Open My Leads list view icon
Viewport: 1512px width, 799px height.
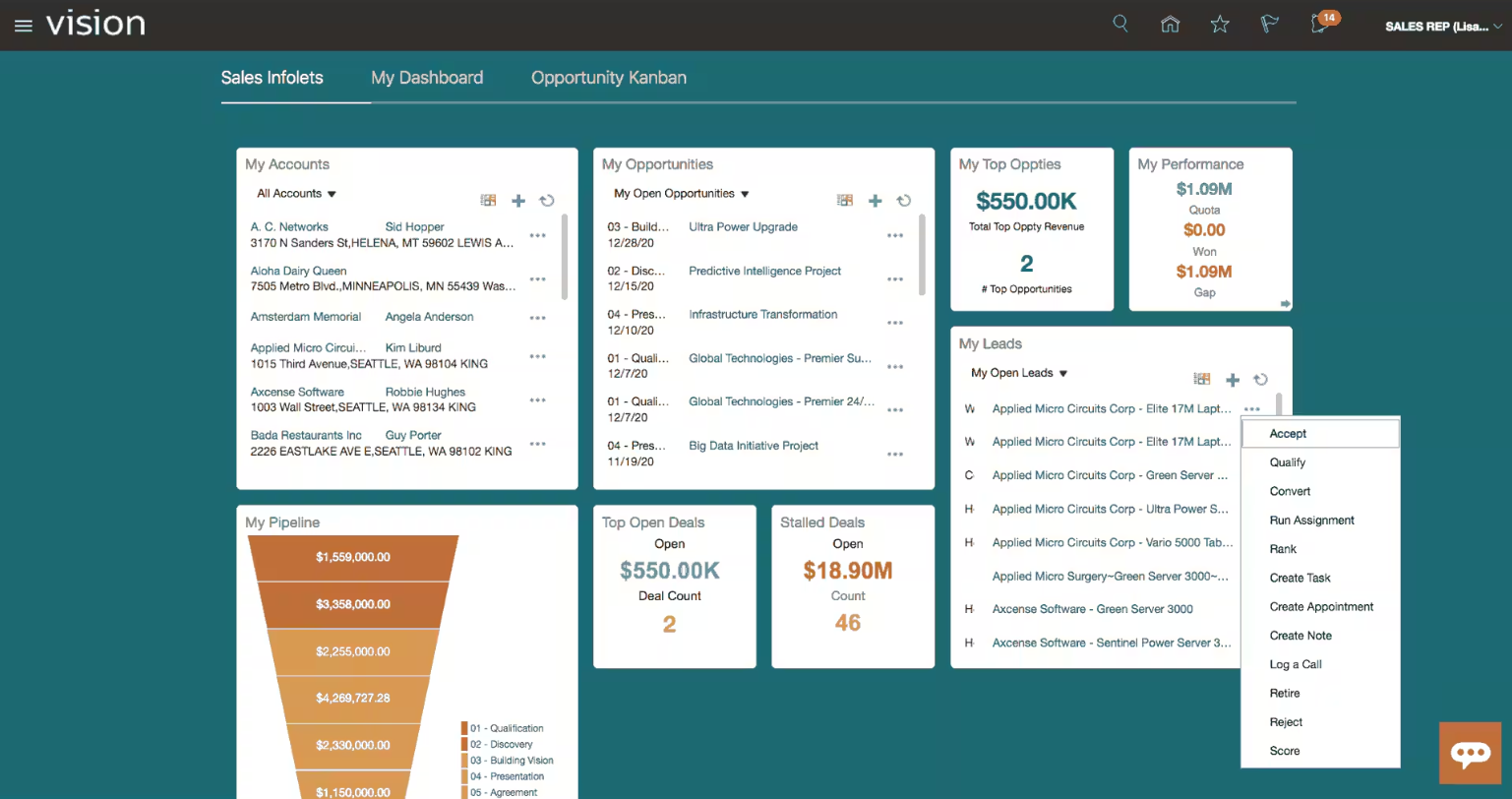pos(1202,379)
